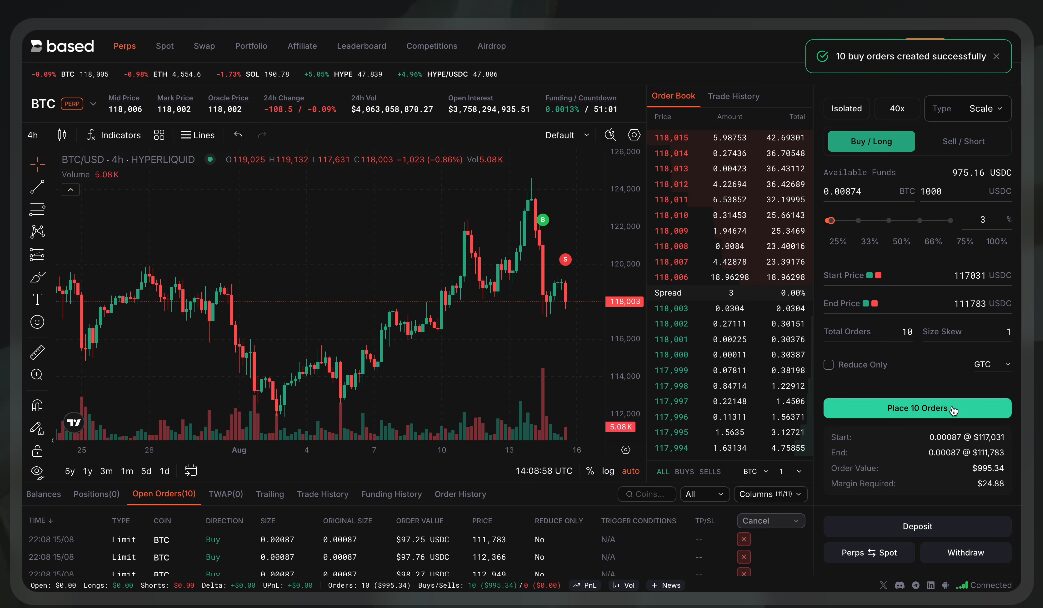Activate the chart zoom-in tool
The image size is (1043, 608).
[37, 375]
